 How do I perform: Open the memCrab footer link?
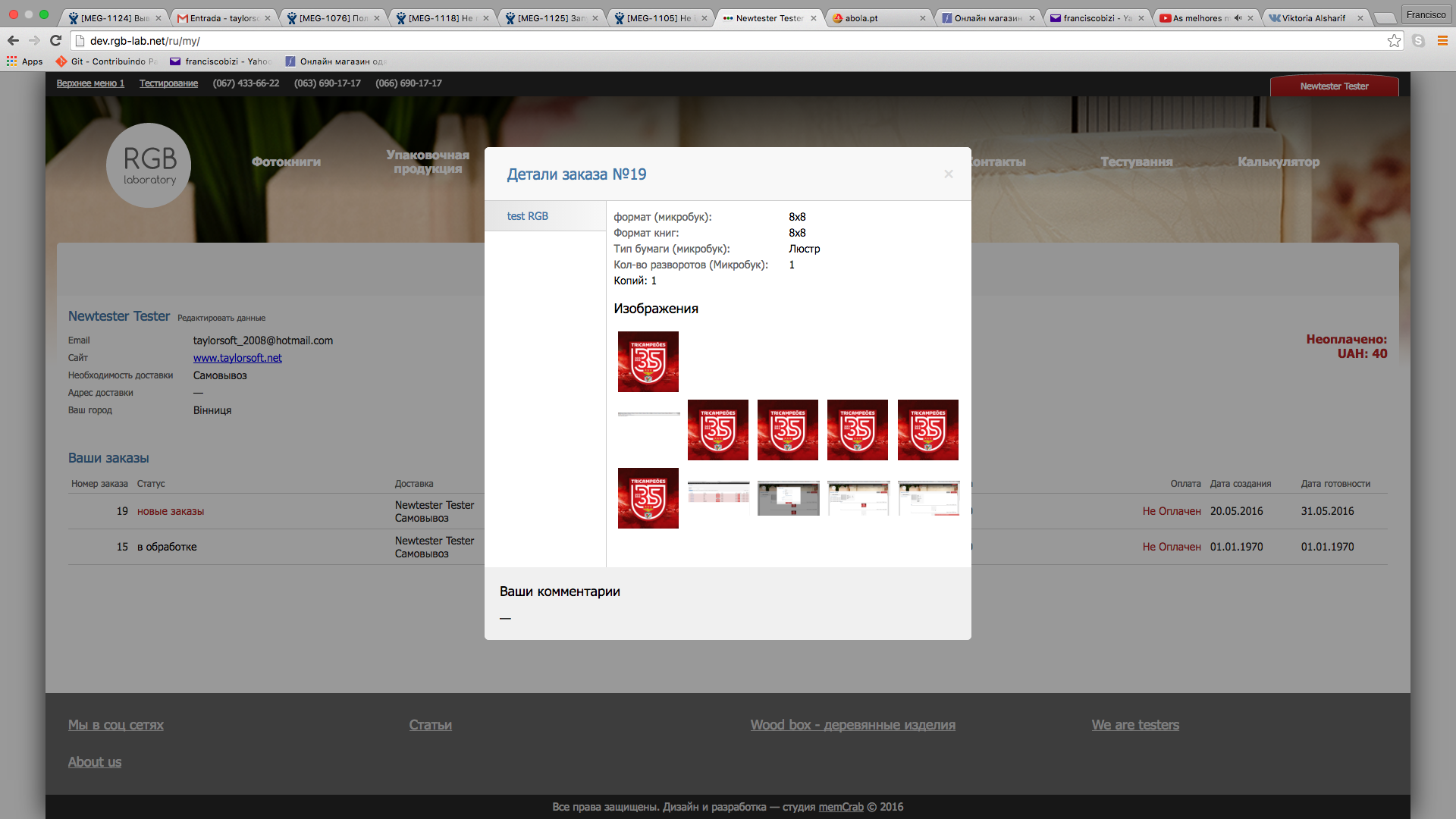(841, 807)
